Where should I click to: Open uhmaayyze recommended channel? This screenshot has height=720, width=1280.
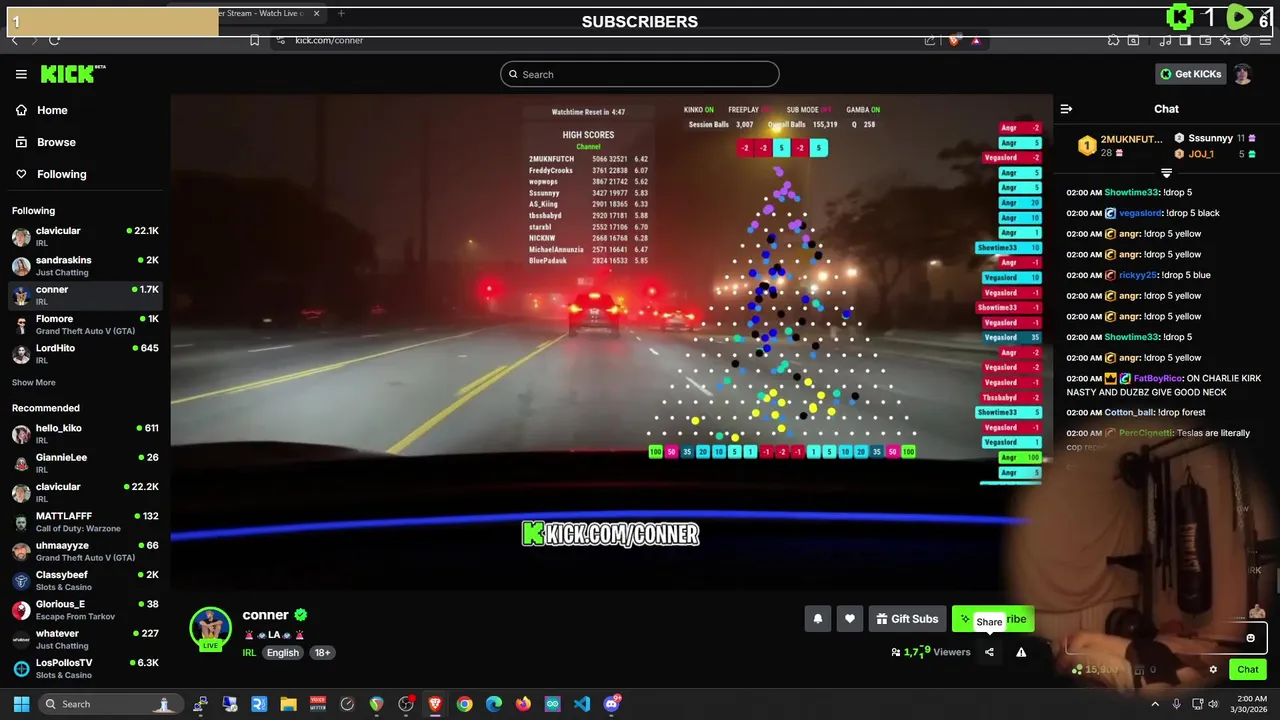pyautogui.click(x=85, y=550)
